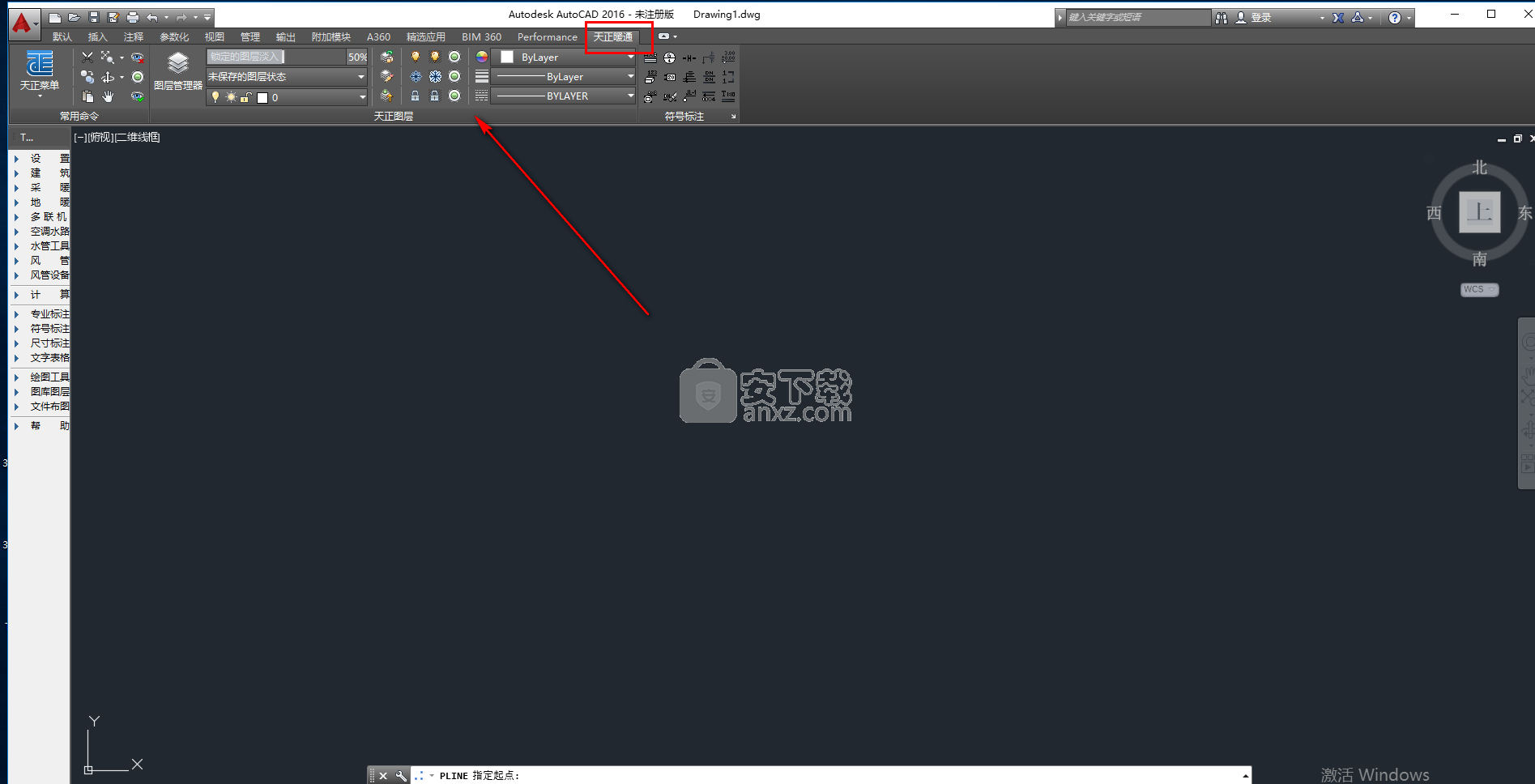Screen dimensions: 1535x784
Task: Open the ByLayer lineweight dropdown
Action: point(565,76)
